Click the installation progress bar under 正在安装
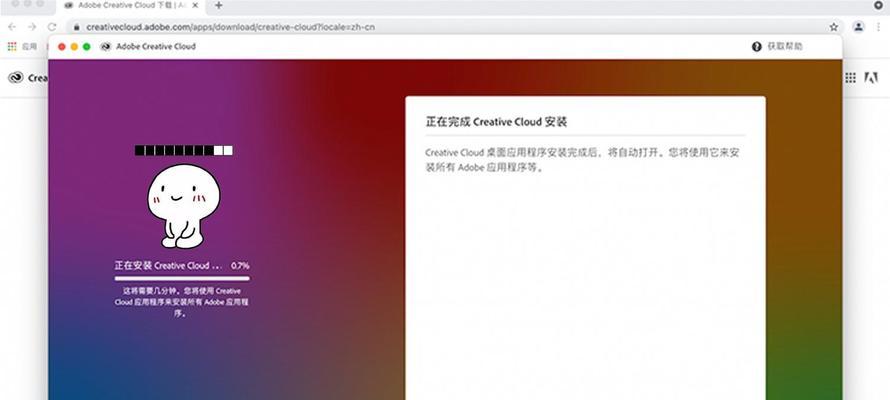 coord(182,279)
